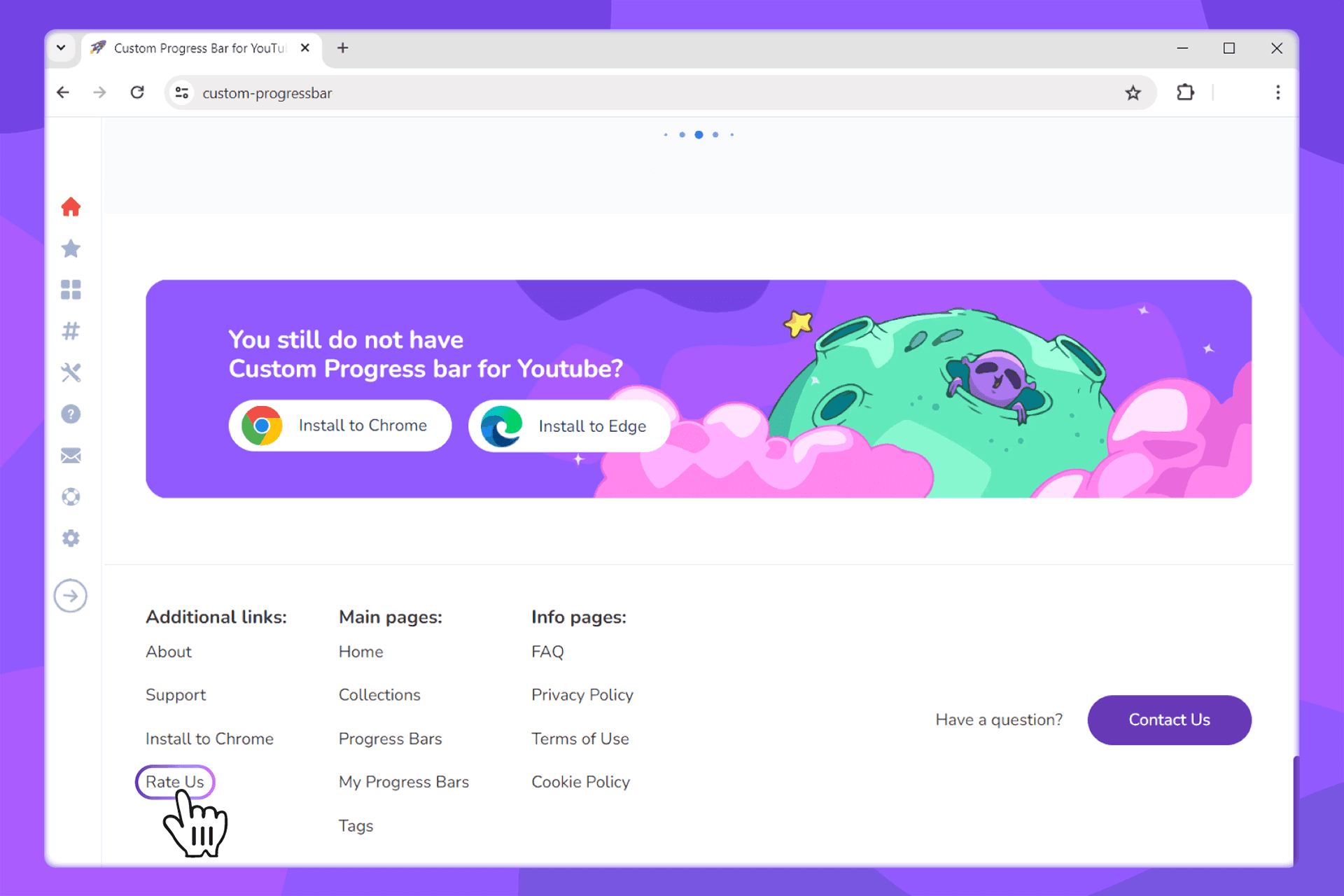Open the About footer link
Image resolution: width=1344 pixels, height=896 pixels.
(168, 652)
